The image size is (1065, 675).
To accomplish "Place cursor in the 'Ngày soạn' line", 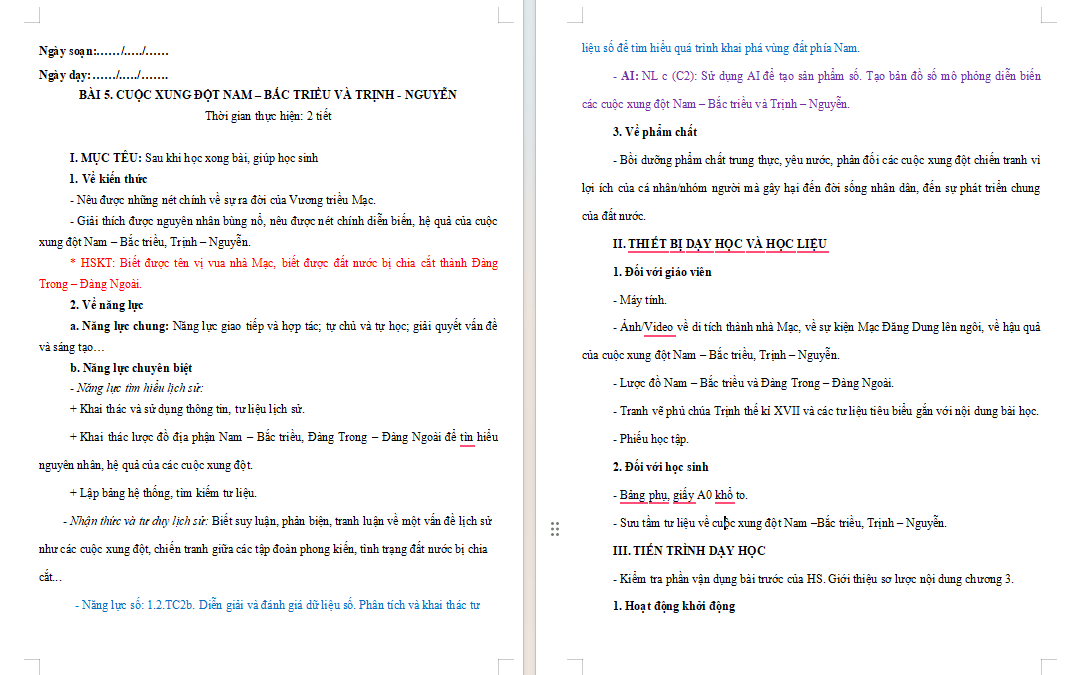I will point(103,51).
